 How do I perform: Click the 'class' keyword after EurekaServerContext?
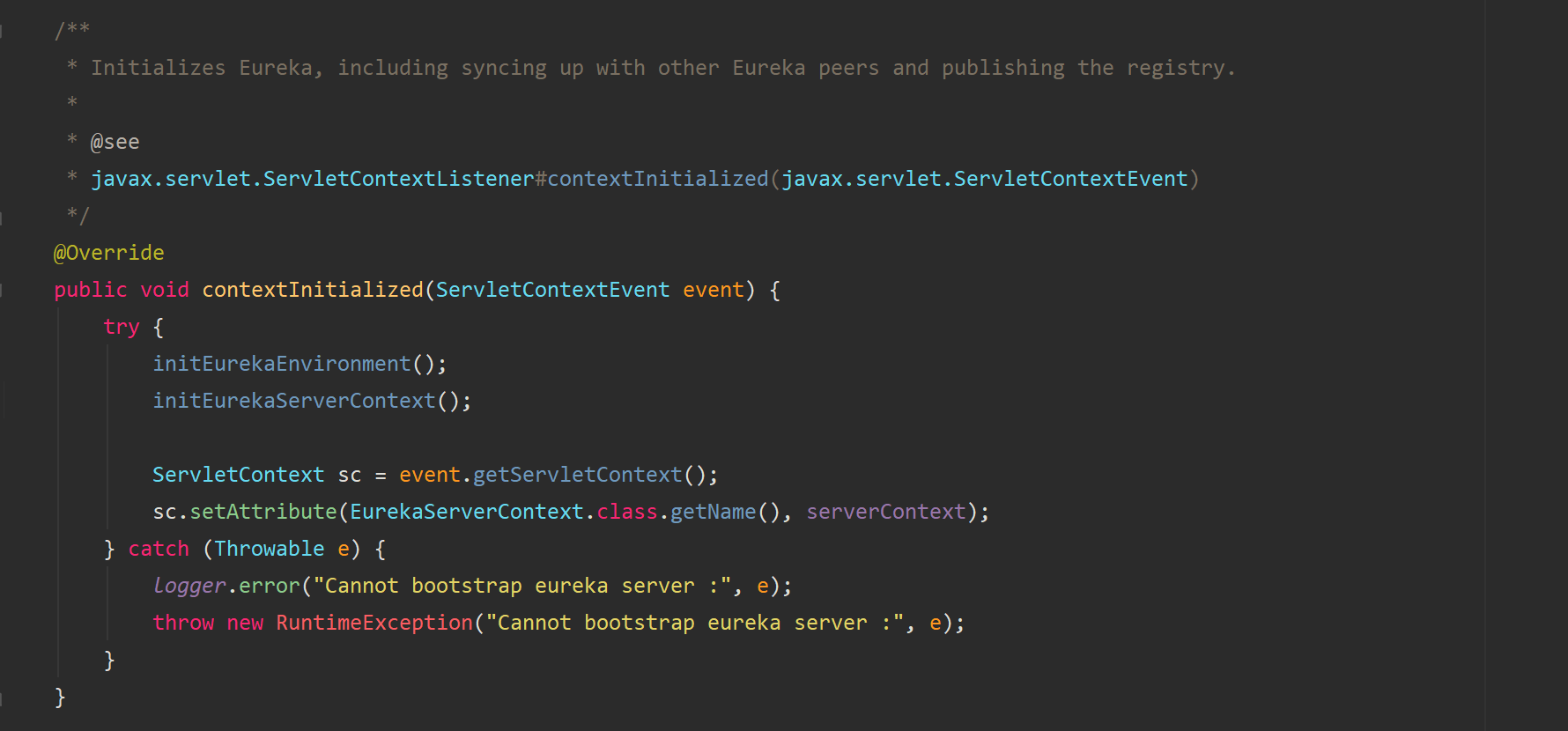pyautogui.click(x=627, y=512)
